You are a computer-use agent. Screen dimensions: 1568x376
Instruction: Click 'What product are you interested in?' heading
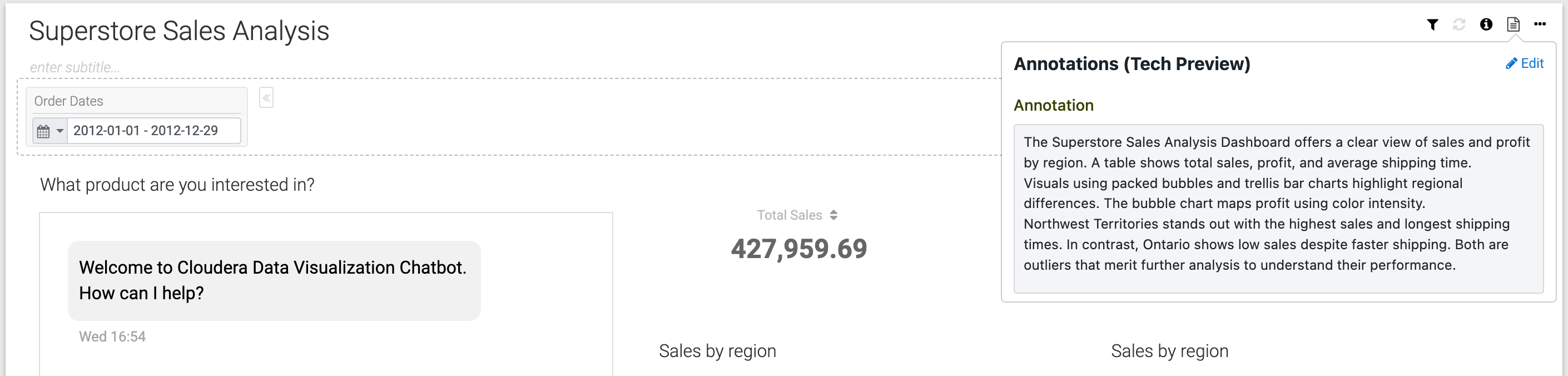coord(177,185)
